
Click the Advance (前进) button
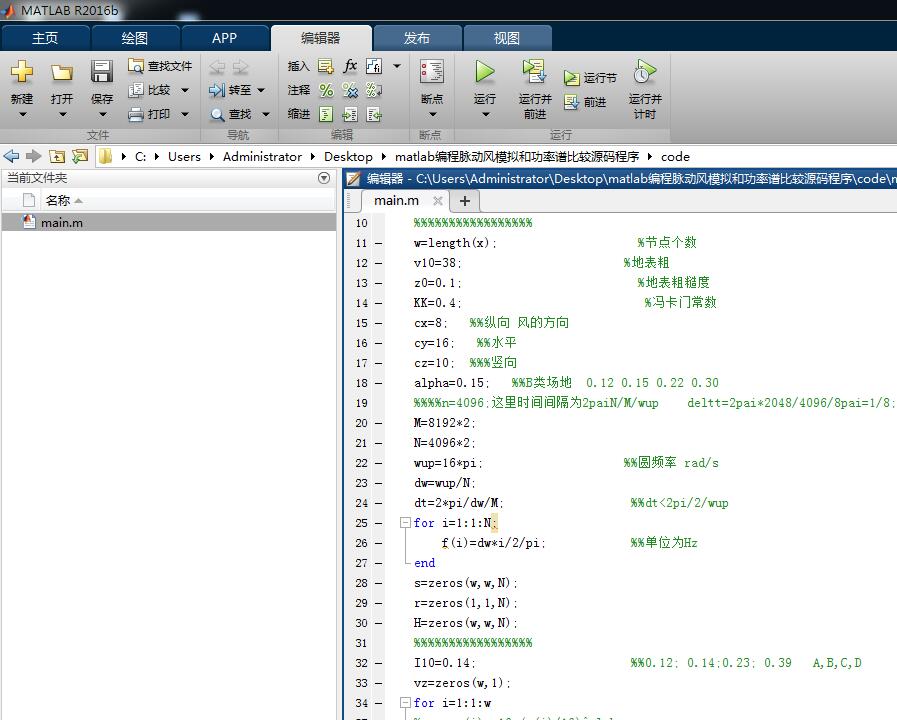point(585,102)
